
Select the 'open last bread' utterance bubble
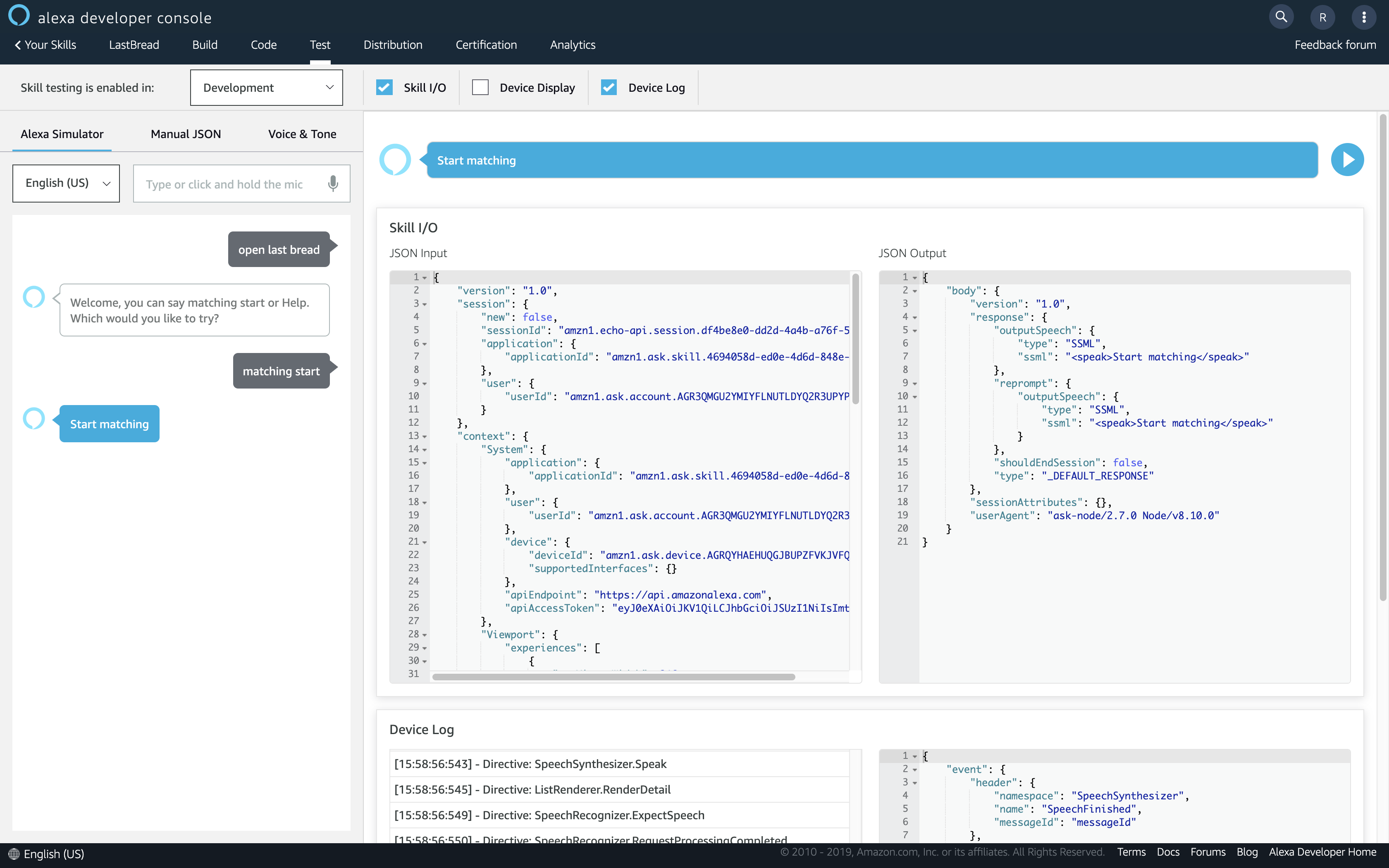tap(279, 249)
